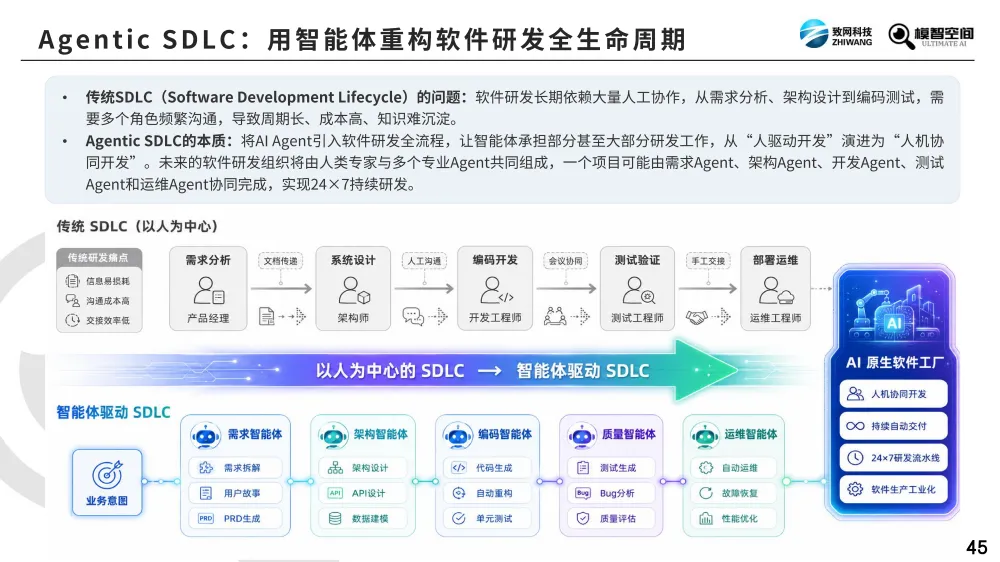The height and width of the screenshot is (562, 1000).
Task: Click the 人工沟通 label
Action: (x=424, y=261)
